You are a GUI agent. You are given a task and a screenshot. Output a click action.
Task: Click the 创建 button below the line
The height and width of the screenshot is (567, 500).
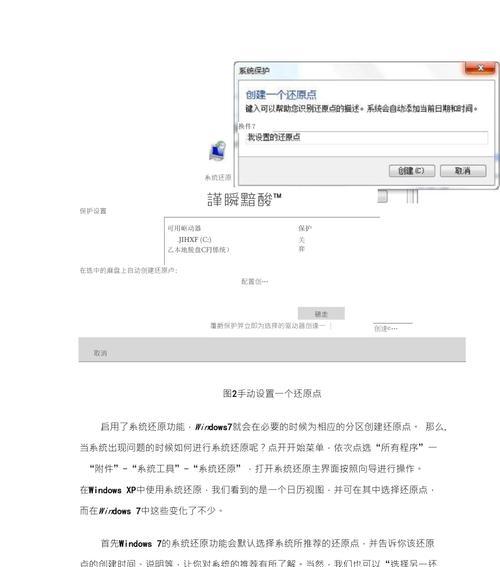click(x=386, y=328)
